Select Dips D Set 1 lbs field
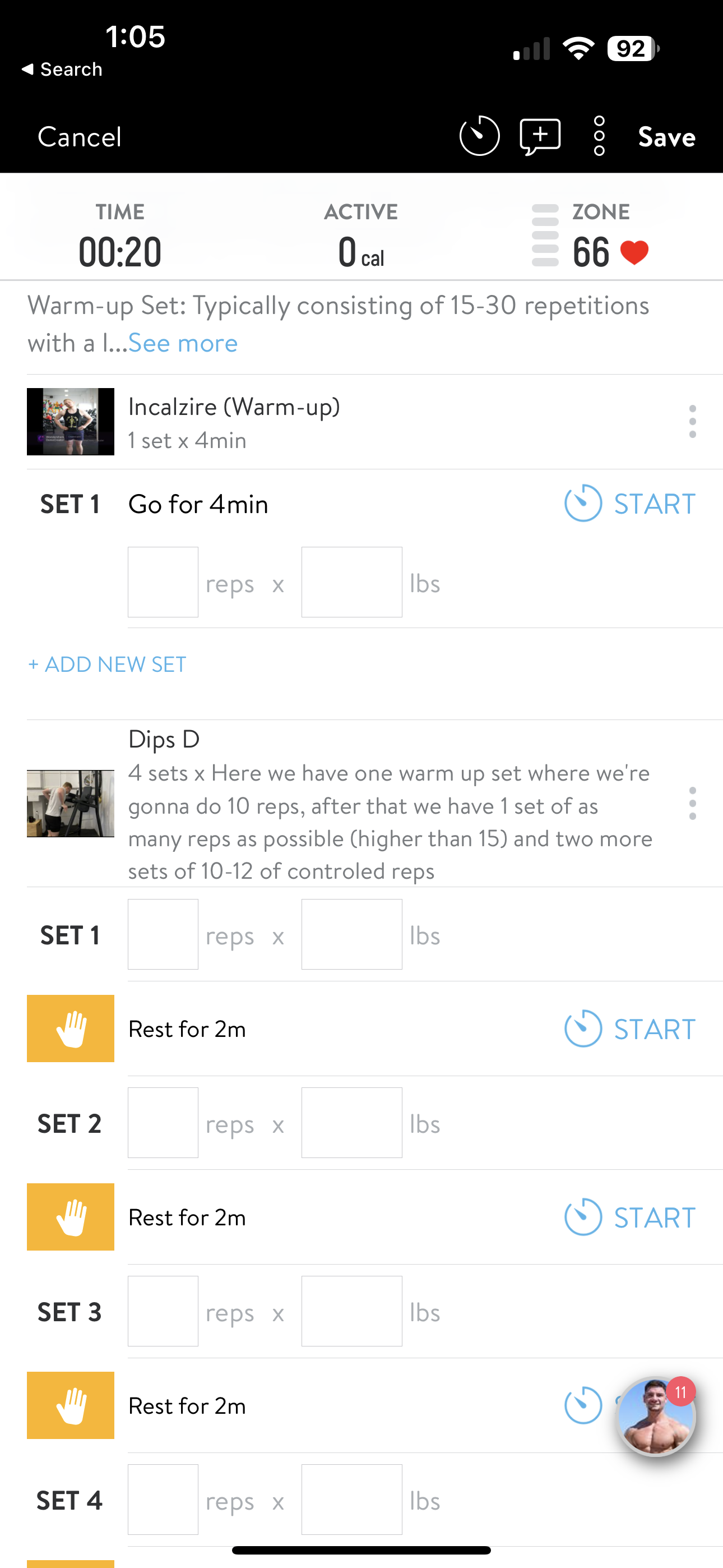Image resolution: width=723 pixels, height=1568 pixels. pyautogui.click(x=352, y=934)
